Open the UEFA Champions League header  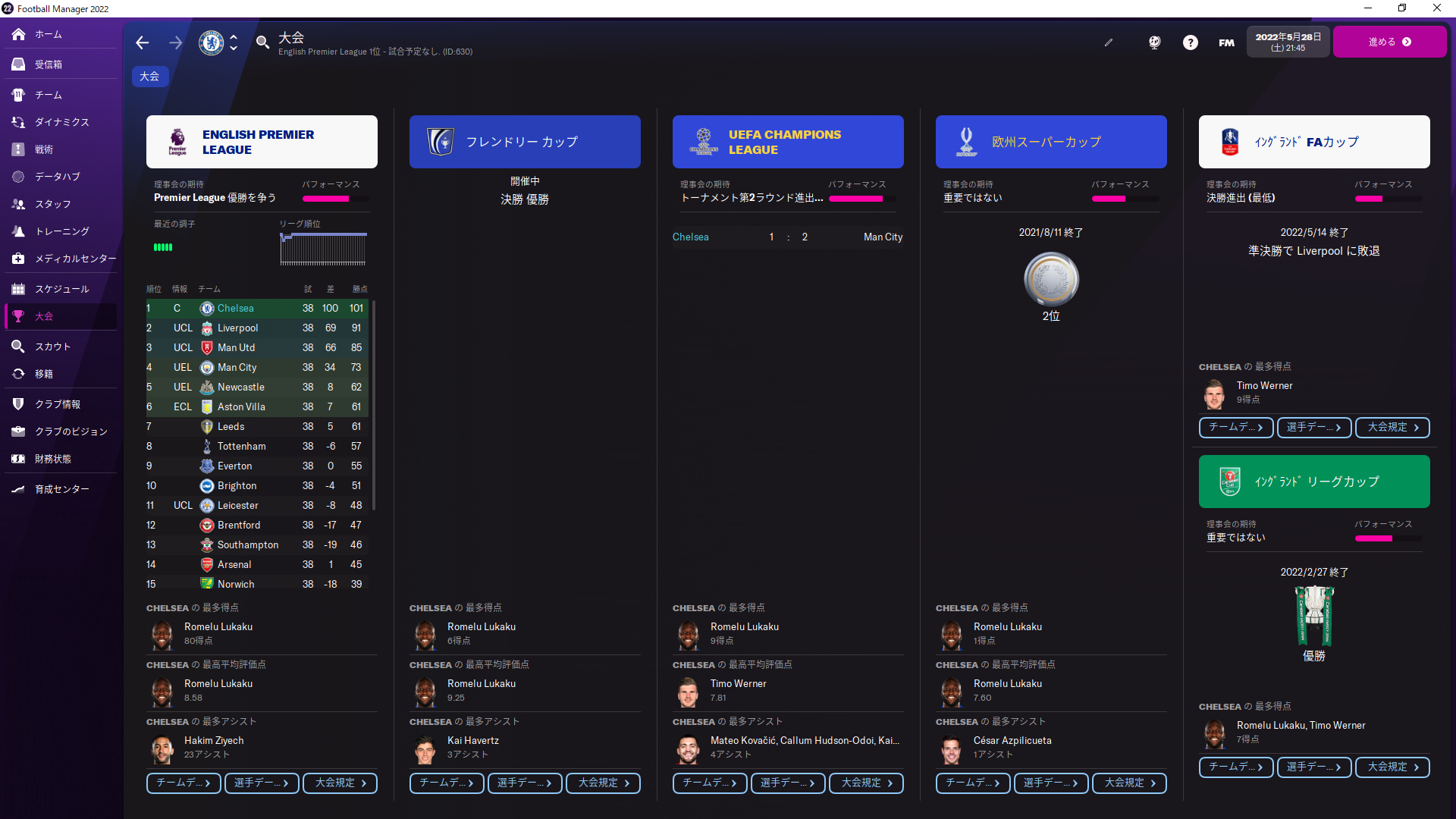788,142
